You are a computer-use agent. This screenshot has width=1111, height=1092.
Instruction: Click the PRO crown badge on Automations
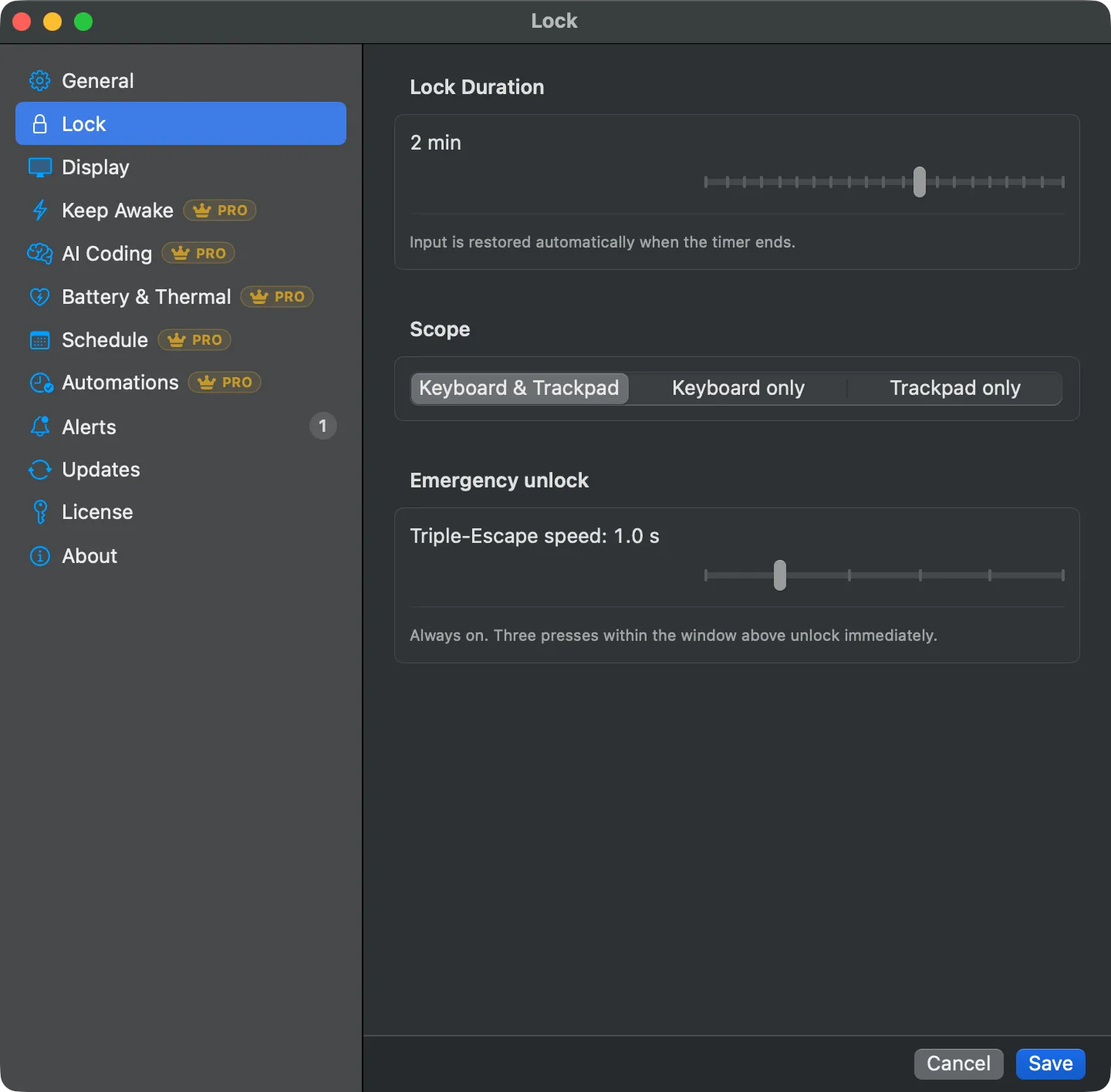(225, 383)
